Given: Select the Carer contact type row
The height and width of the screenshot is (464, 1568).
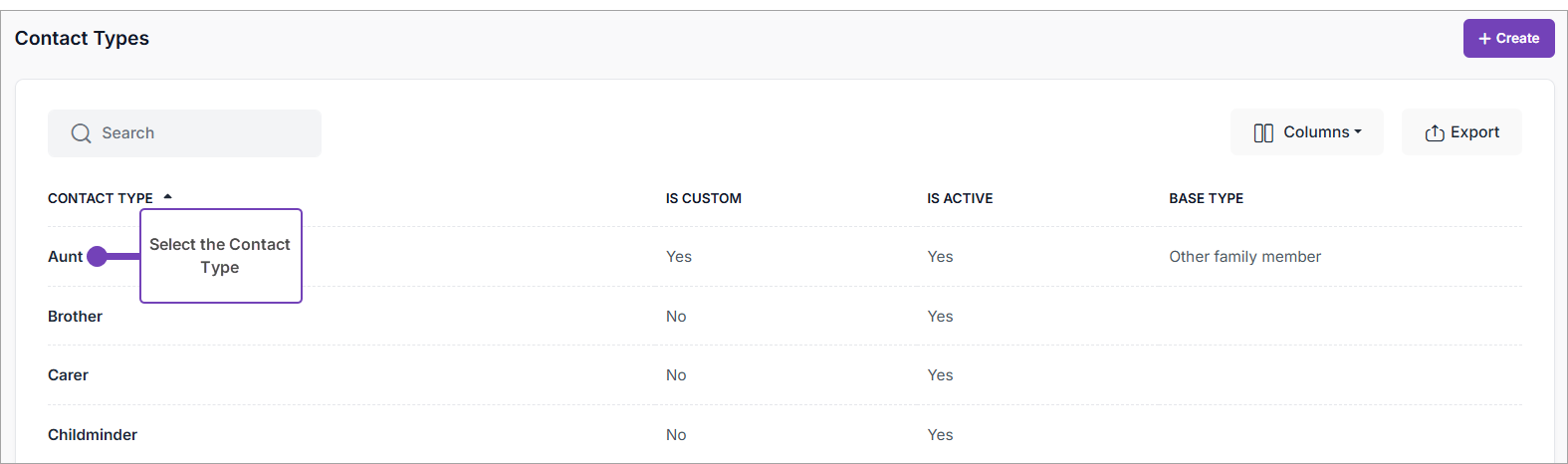Looking at the screenshot, I should click(x=68, y=375).
